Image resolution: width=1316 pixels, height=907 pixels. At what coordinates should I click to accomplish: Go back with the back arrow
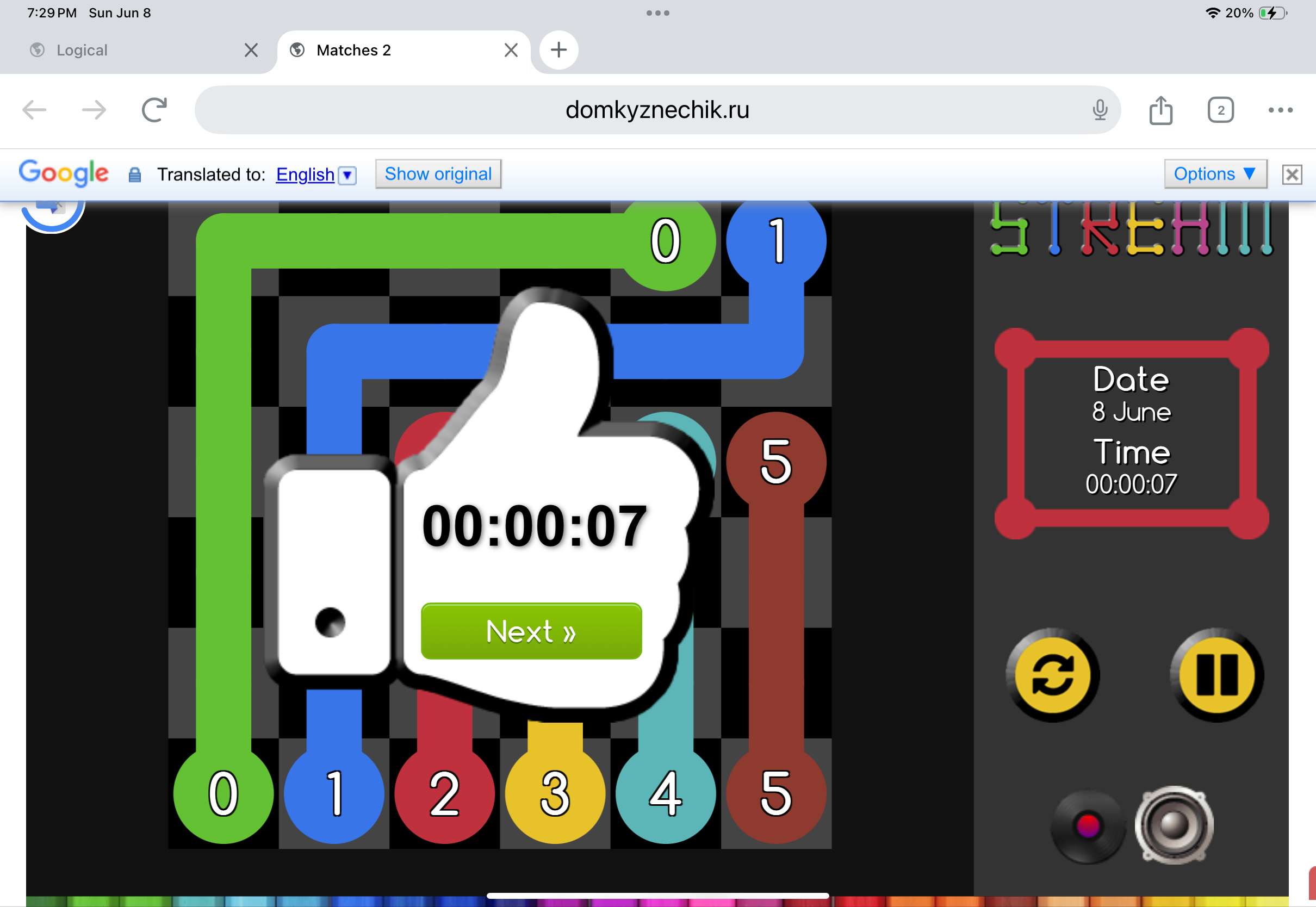coord(34,110)
